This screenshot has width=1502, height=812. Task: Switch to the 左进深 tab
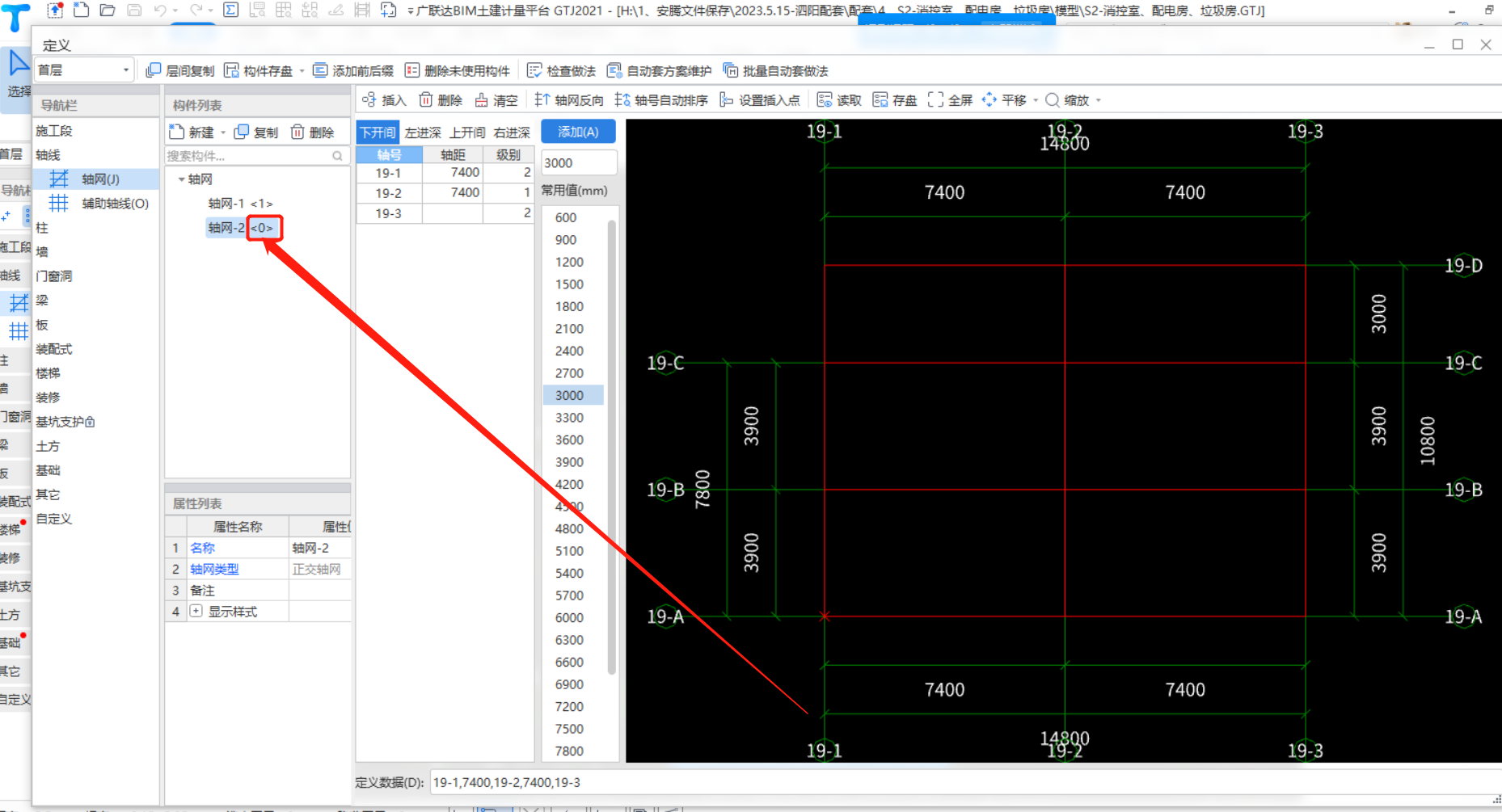423,133
